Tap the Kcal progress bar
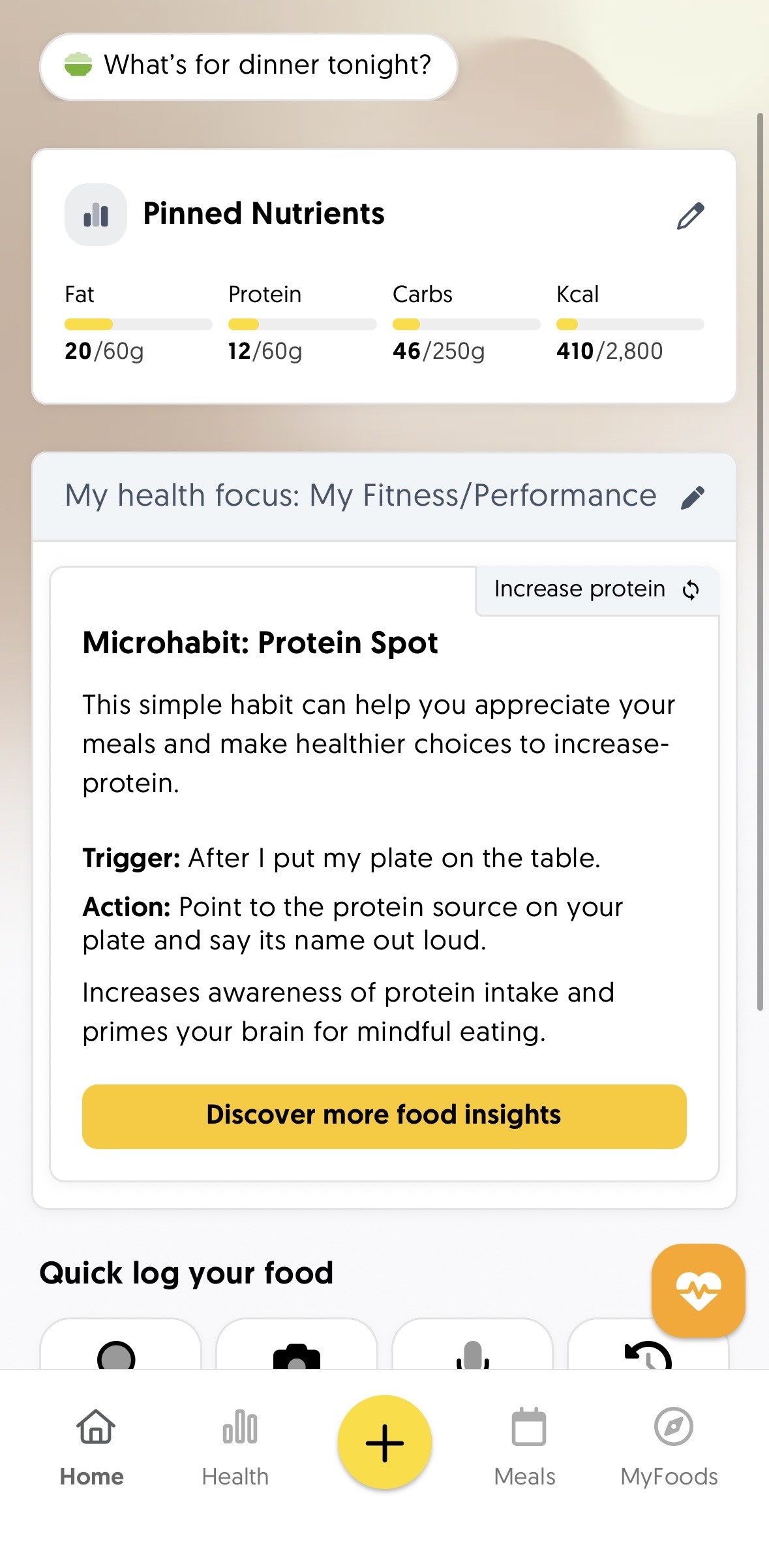 point(630,324)
